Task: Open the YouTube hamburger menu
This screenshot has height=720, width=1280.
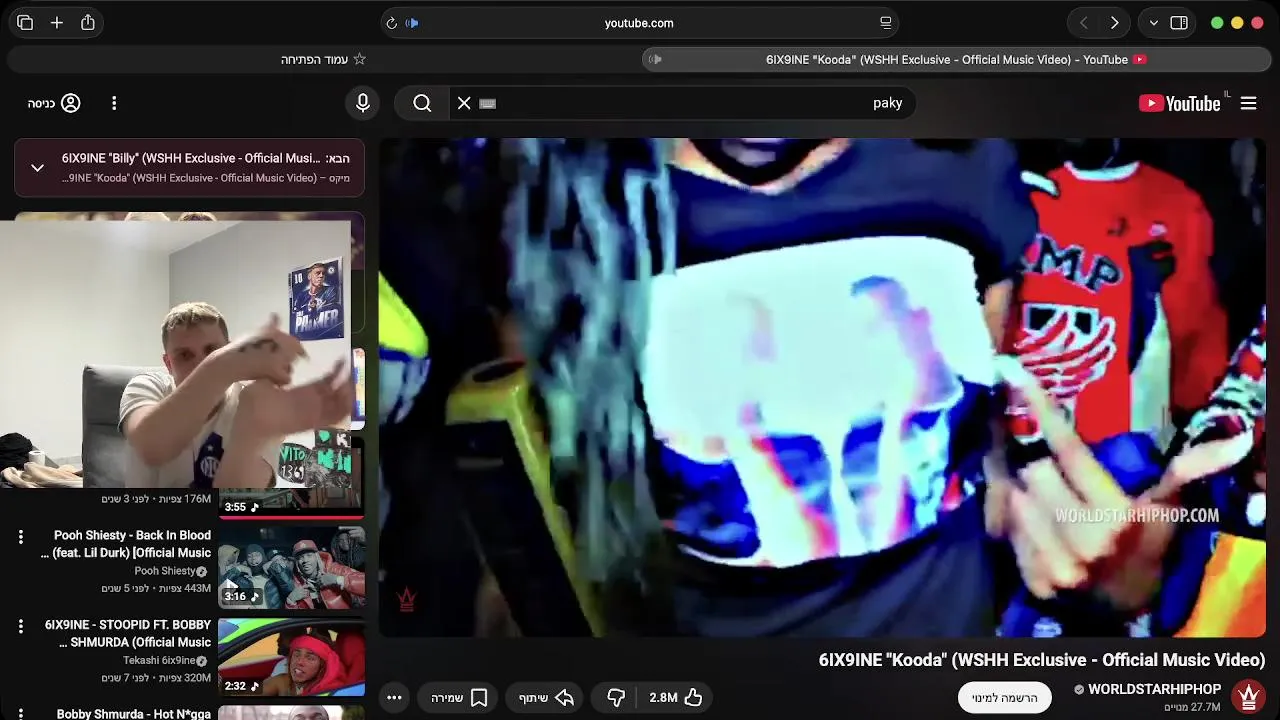Action: click(x=1248, y=103)
